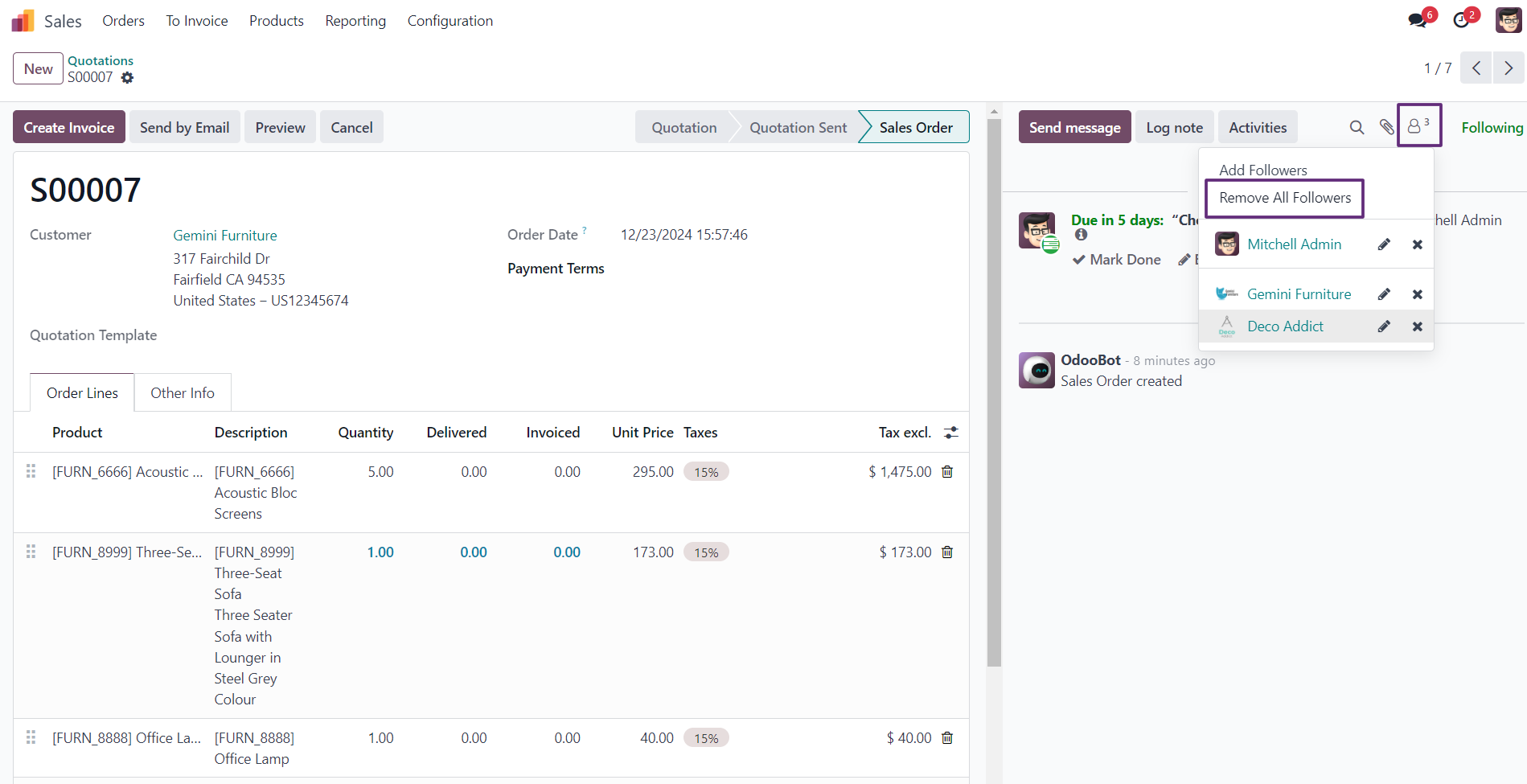
Task: Click 15% tax tag on Acoustic Bloc row
Action: [706, 472]
